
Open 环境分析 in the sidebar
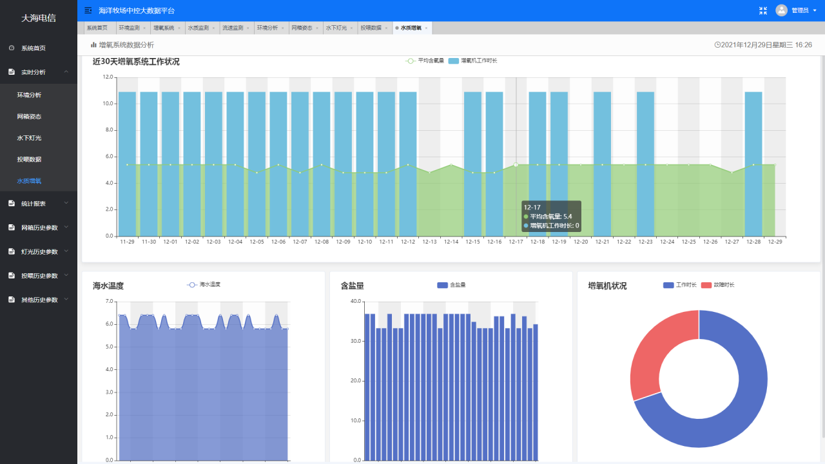coord(29,95)
